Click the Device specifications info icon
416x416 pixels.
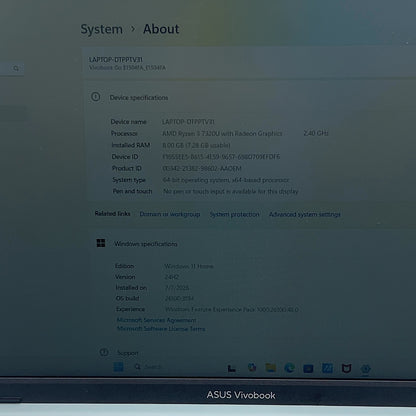[x=95, y=97]
